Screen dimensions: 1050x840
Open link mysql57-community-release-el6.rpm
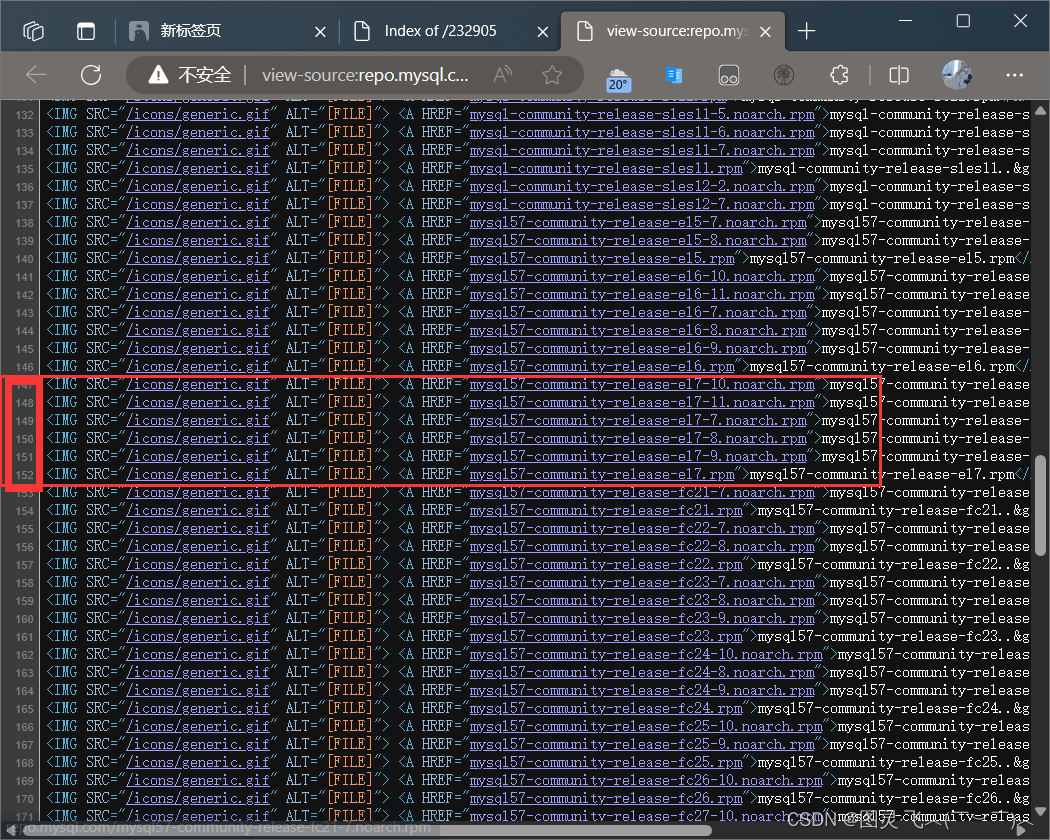(601, 366)
